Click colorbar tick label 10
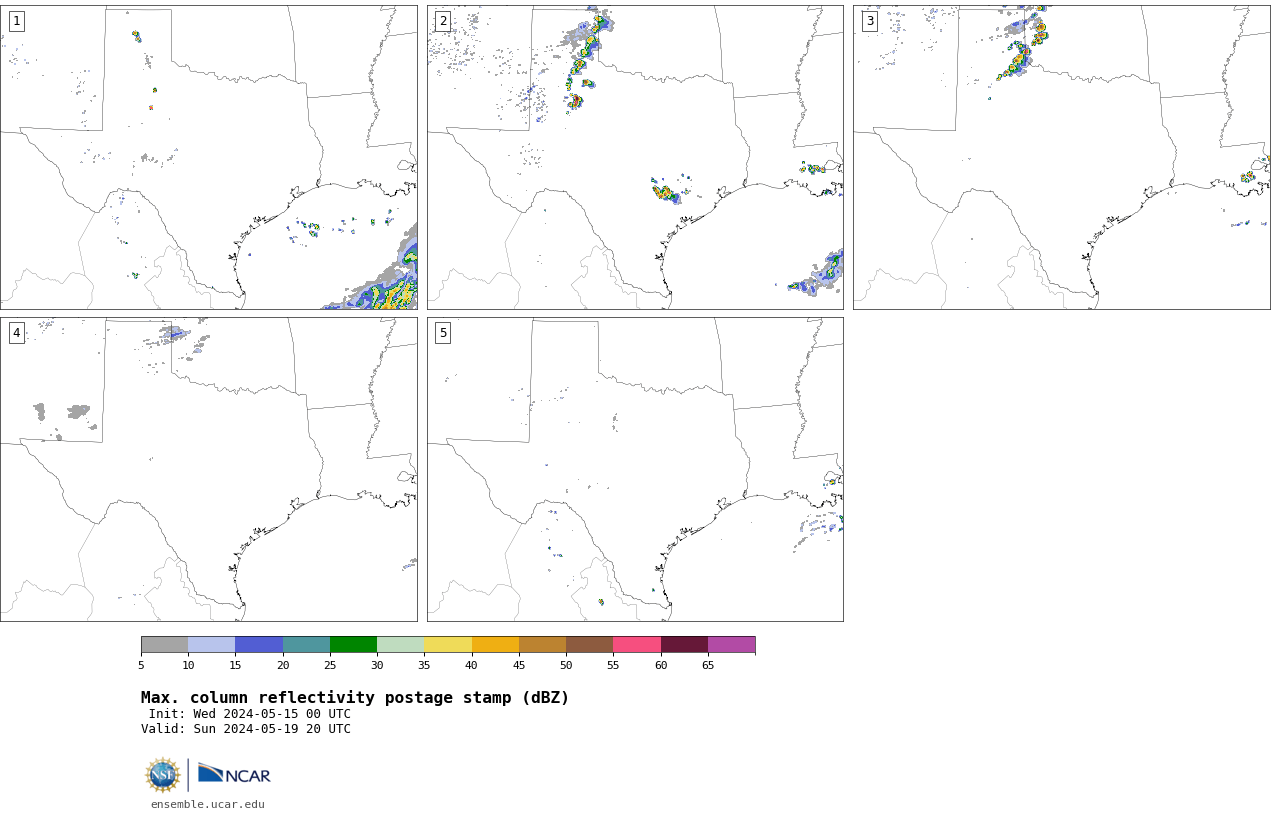This screenshot has height=815, width=1280. pyautogui.click(x=188, y=665)
